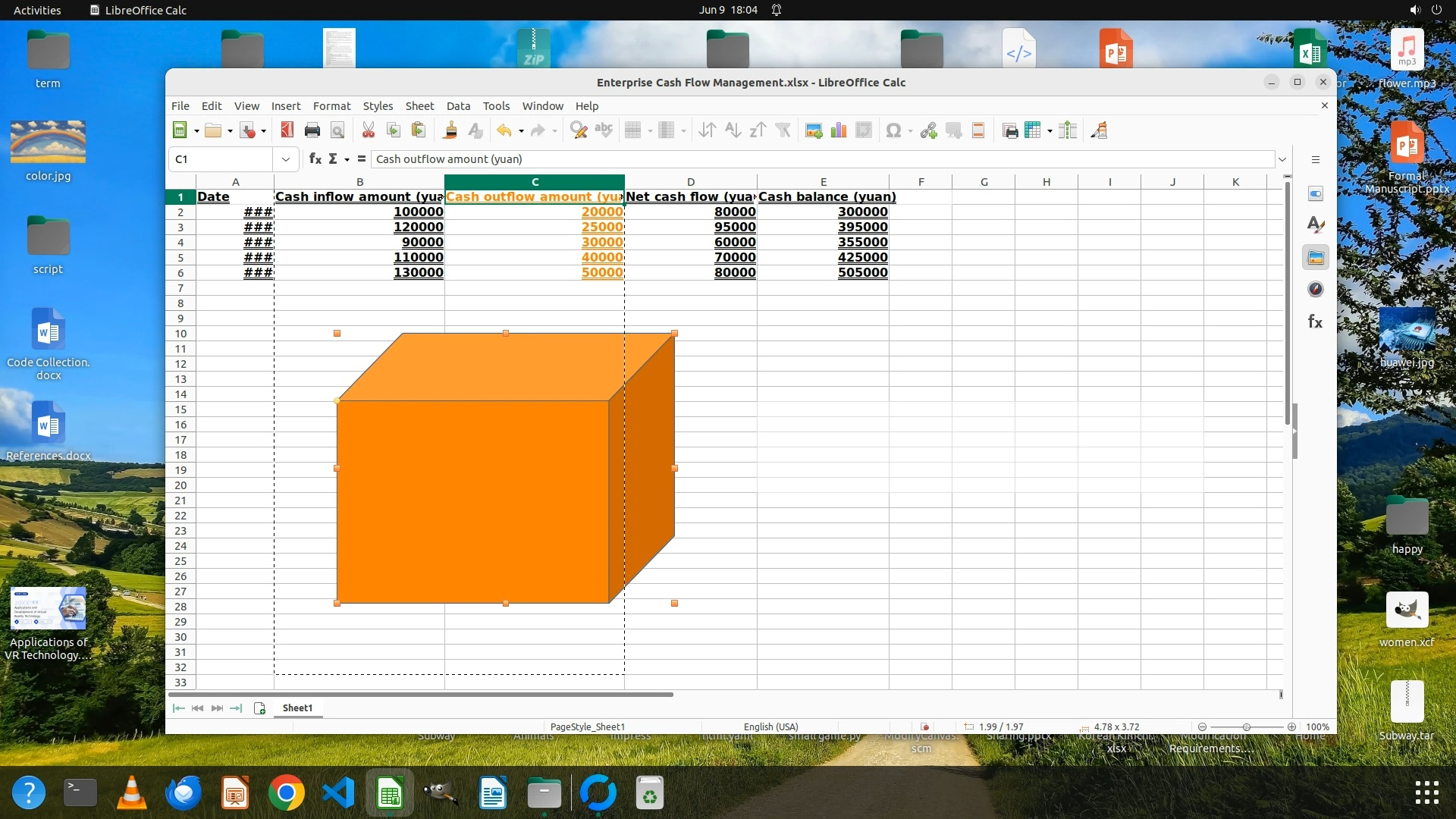Toggle Freeze Rows and Columns icon
1456x819 pixels.
(x=1032, y=130)
